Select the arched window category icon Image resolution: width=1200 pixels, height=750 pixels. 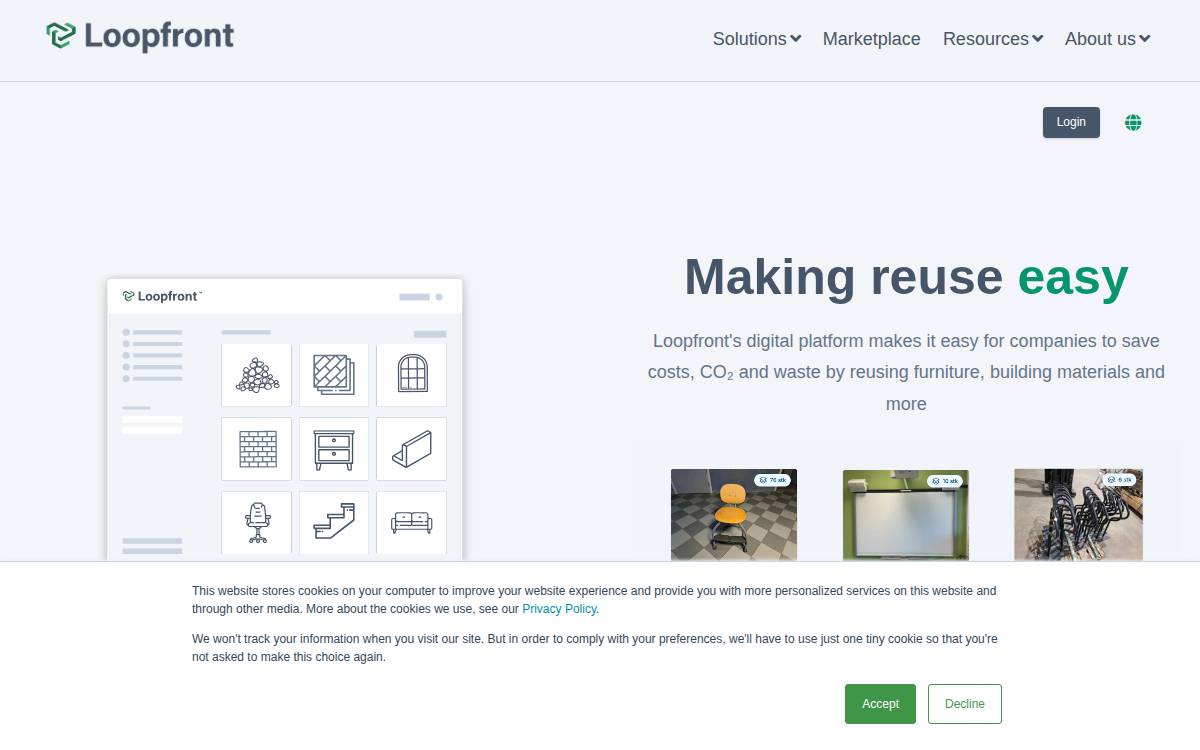411,375
